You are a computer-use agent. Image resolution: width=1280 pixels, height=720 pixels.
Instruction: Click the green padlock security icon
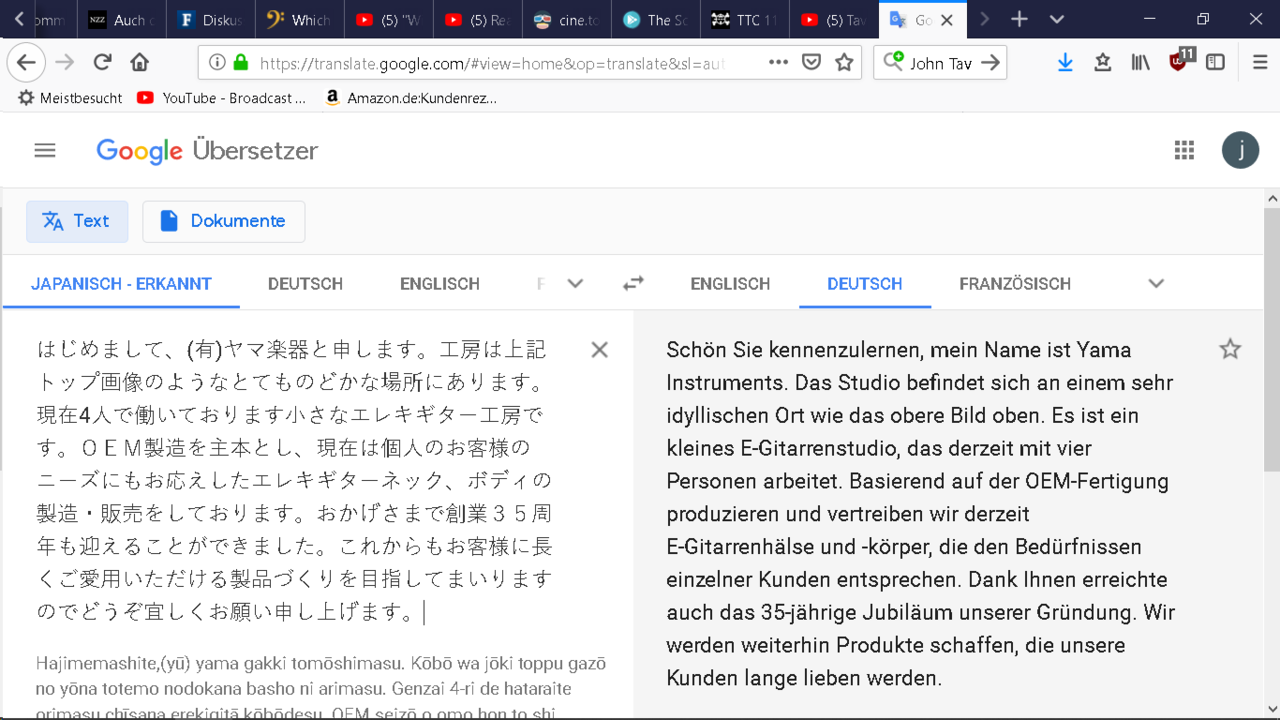click(240, 62)
